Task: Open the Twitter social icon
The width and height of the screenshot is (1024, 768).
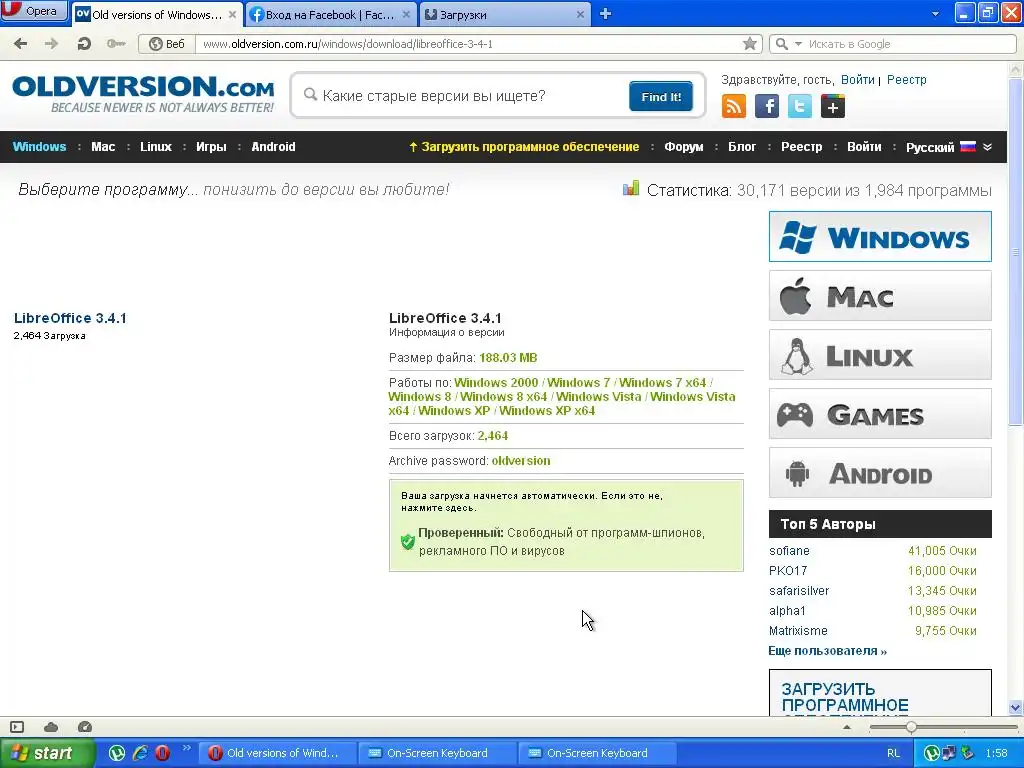Action: (799, 106)
